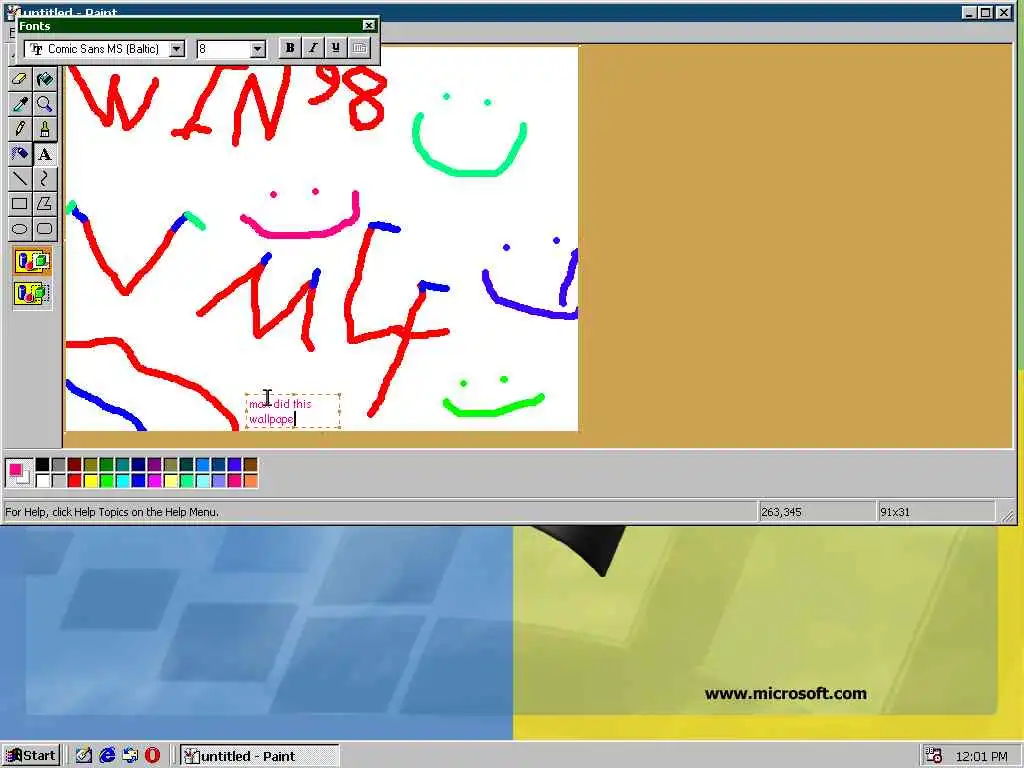Pick the orange color swatch
The width and height of the screenshot is (1024, 768).
tap(251, 481)
